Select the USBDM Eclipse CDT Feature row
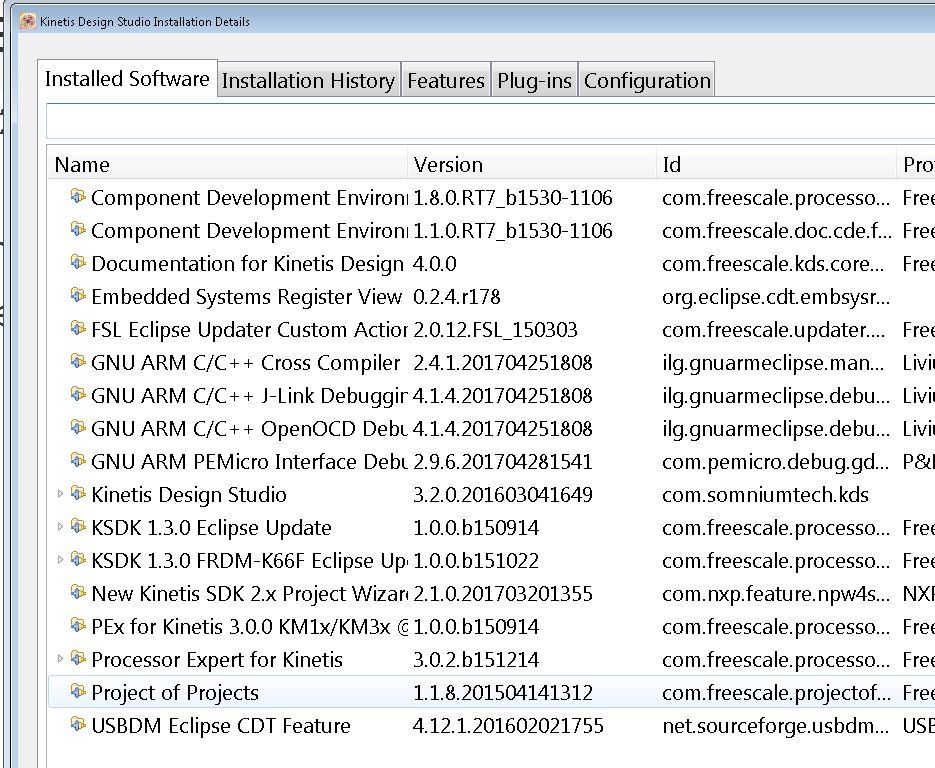Viewport: 935px width, 768px height. pos(490,726)
